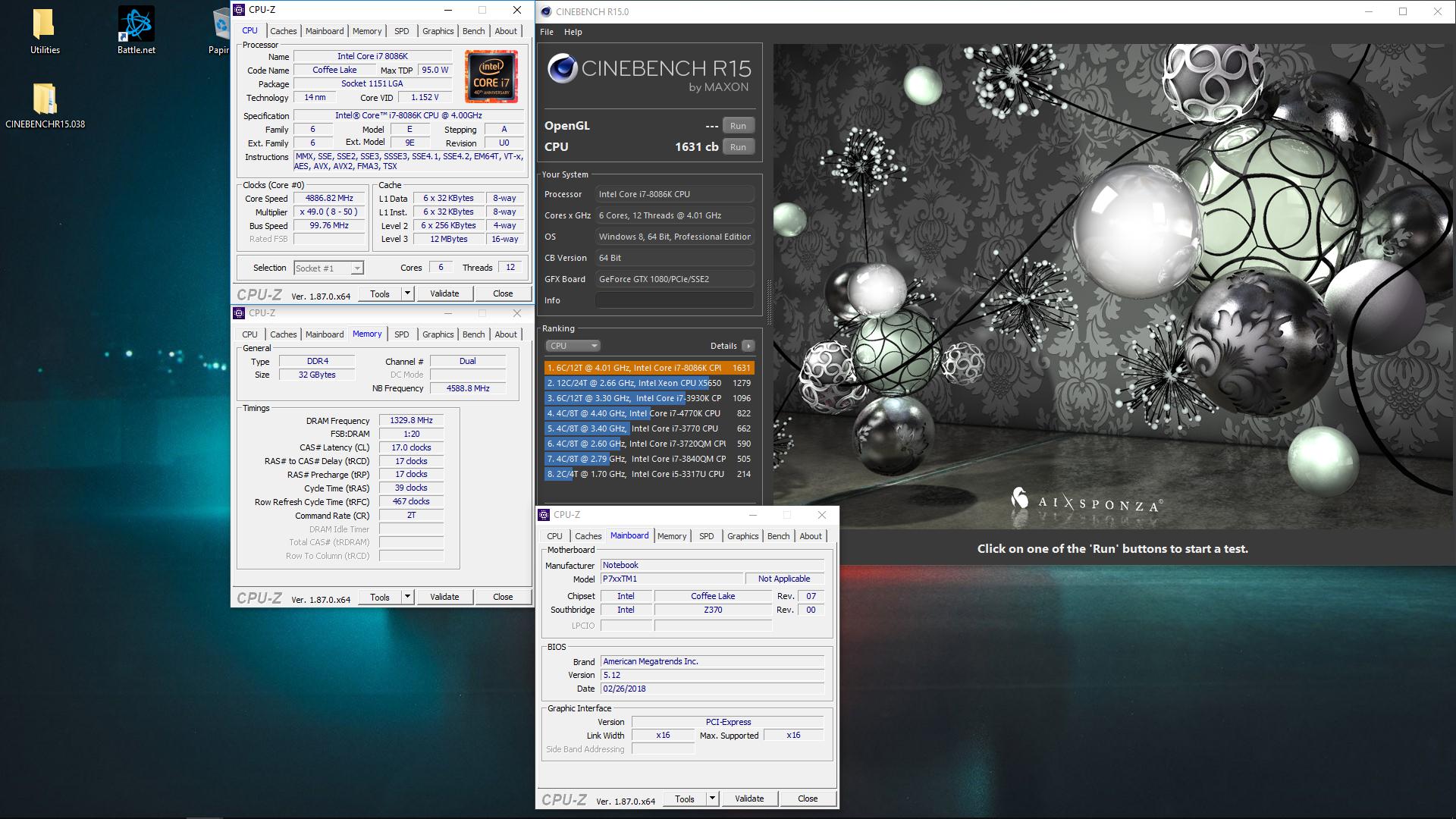Select ranking entry Intel Core i5-3317U
This screenshot has height=819, width=1456.
[649, 474]
